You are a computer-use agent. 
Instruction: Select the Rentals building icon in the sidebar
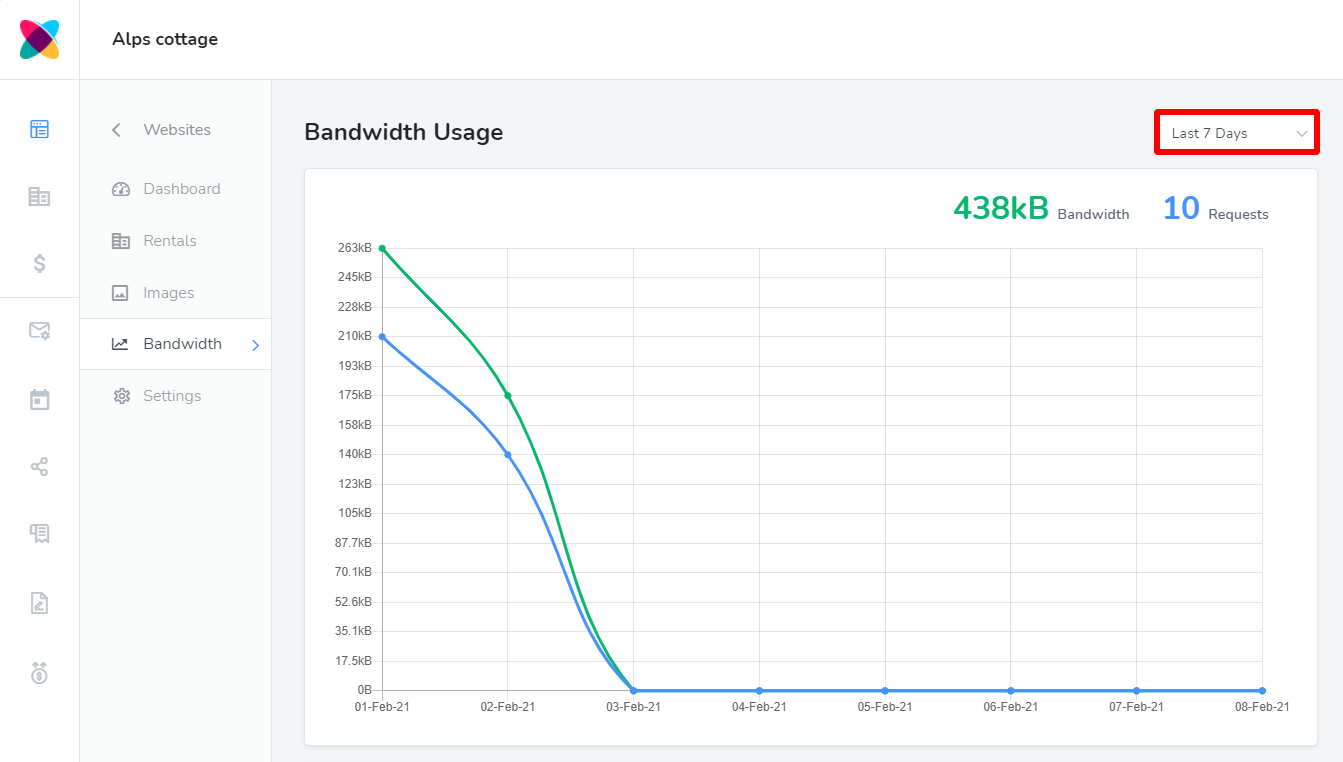tap(39, 196)
